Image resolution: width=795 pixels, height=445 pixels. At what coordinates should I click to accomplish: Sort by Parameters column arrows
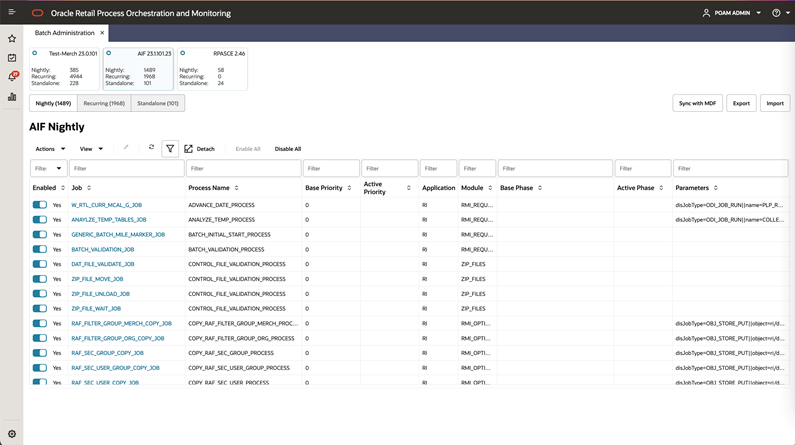[x=715, y=188]
